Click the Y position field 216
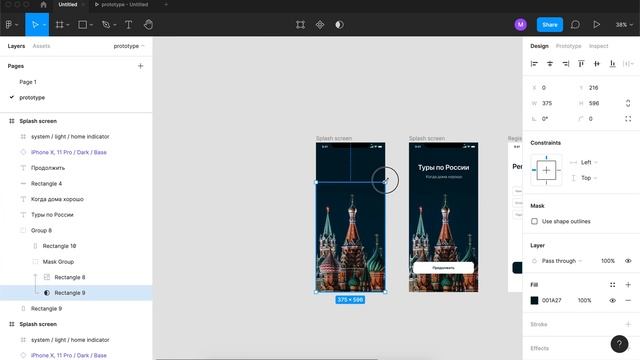Screen dimensions: 640x360 (593, 88)
